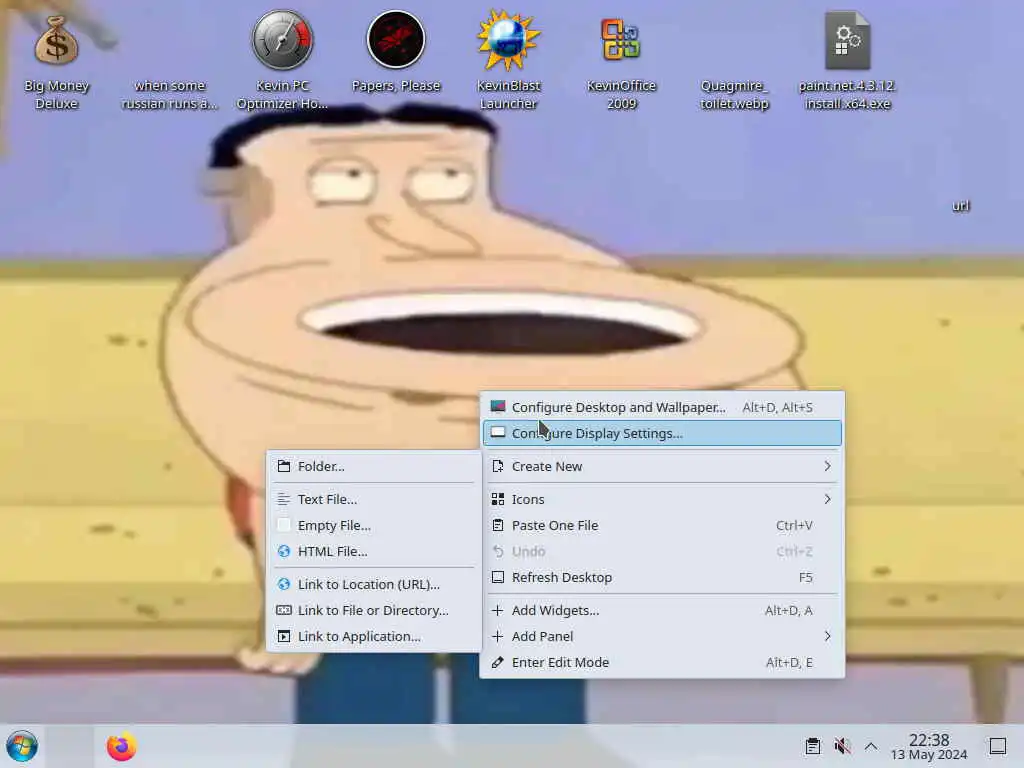Launch Firefox from the taskbar
The width and height of the screenshot is (1024, 768).
[x=121, y=746]
